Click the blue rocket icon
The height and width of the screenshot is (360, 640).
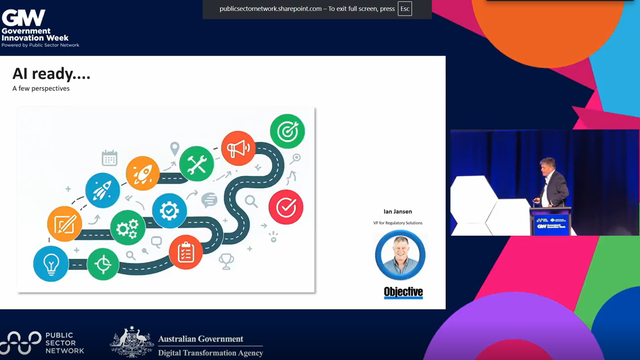pyautogui.click(x=102, y=190)
